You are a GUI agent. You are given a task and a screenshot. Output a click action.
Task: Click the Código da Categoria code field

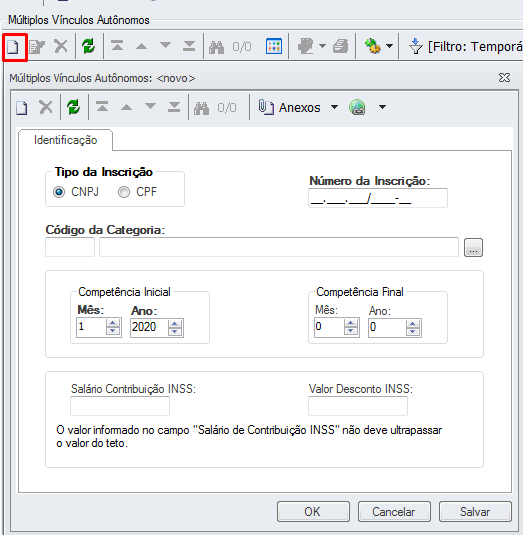70,247
